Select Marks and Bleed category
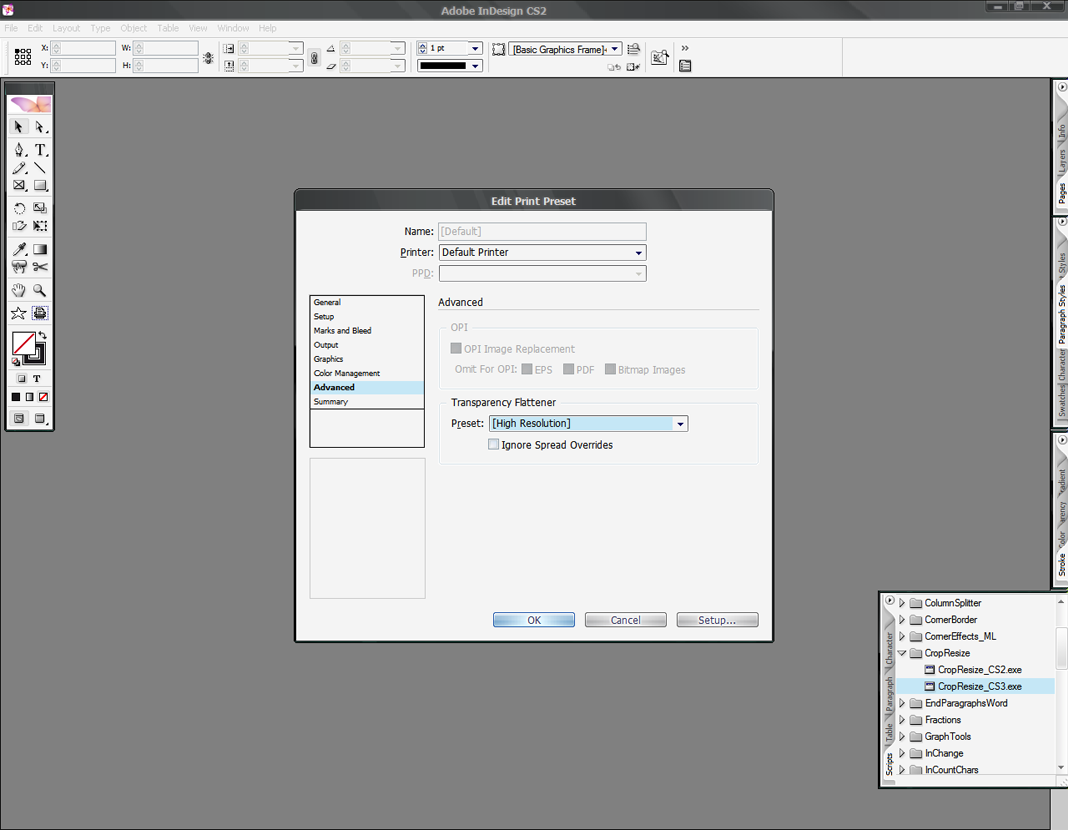The height and width of the screenshot is (830, 1068). [366, 331]
